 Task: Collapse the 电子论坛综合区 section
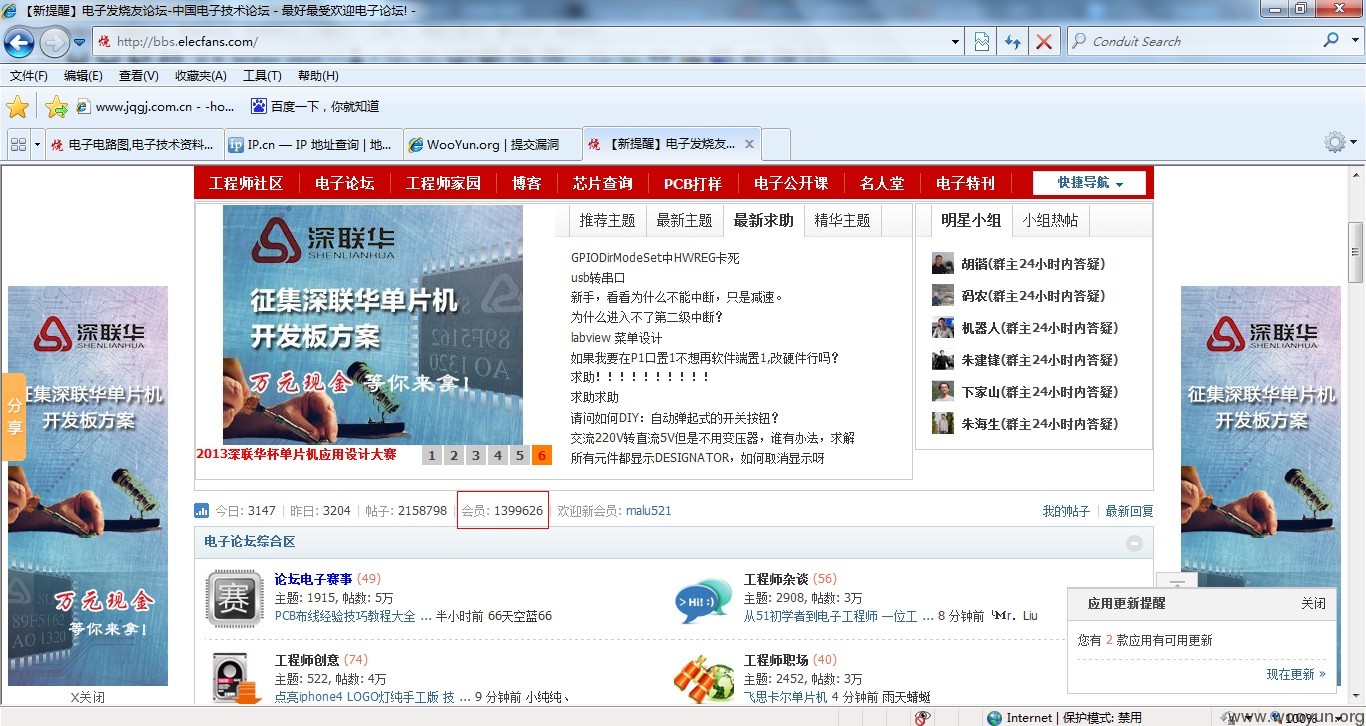[x=1134, y=543]
